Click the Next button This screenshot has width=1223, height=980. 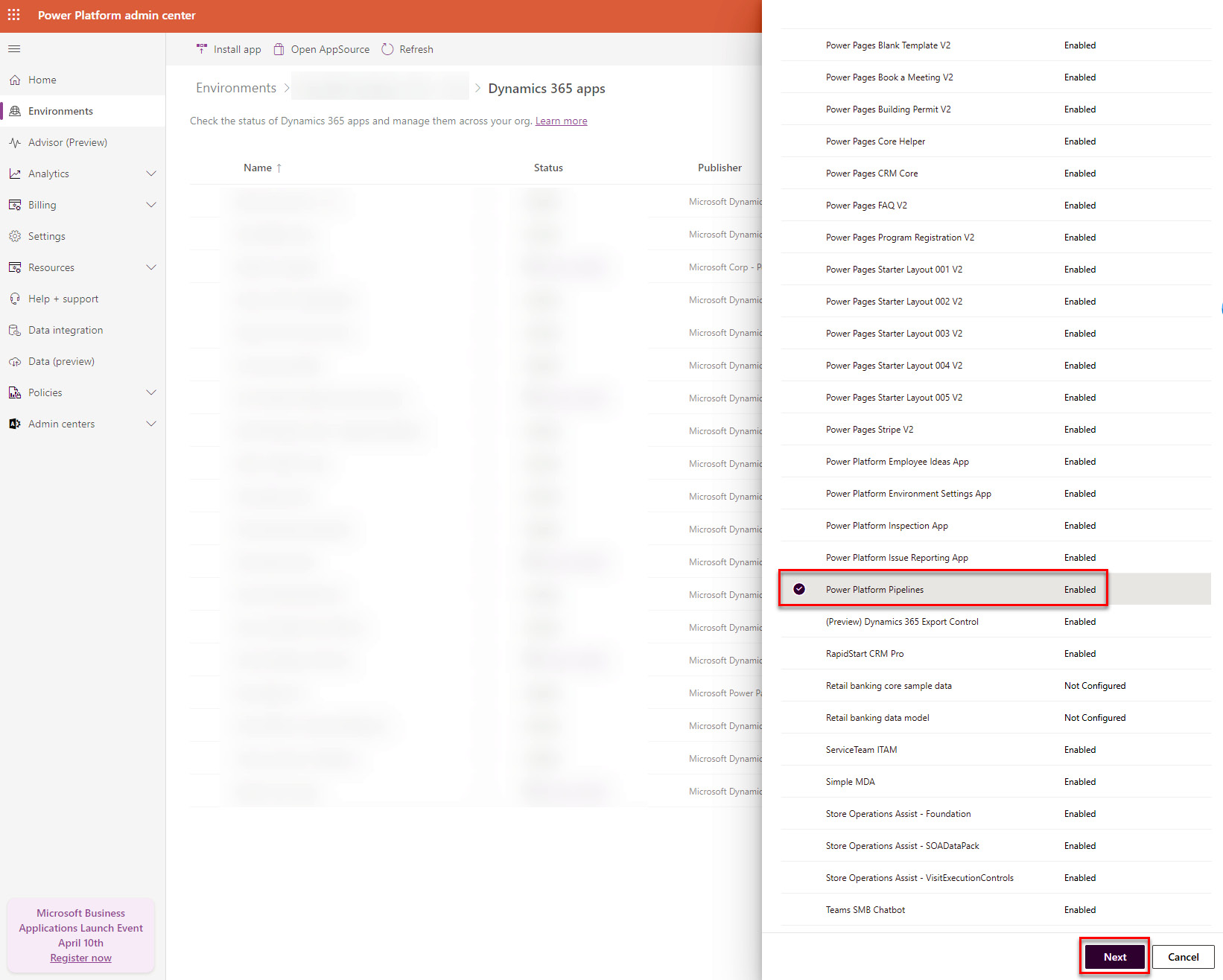coord(1114,957)
